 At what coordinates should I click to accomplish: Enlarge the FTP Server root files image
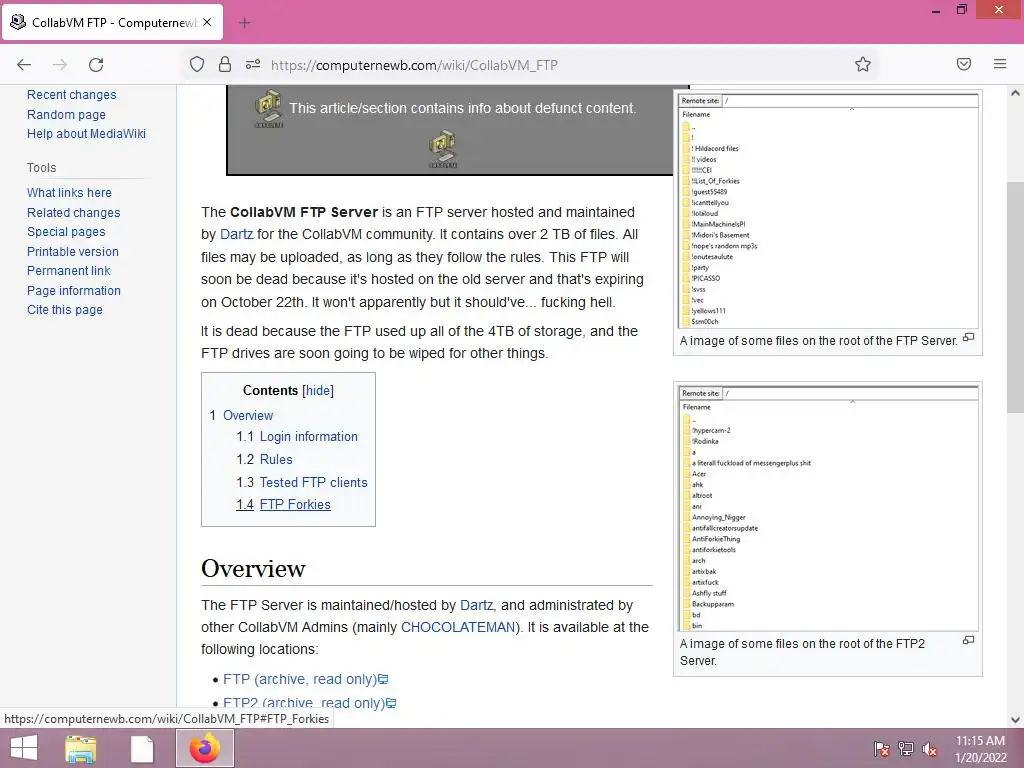tap(968, 338)
